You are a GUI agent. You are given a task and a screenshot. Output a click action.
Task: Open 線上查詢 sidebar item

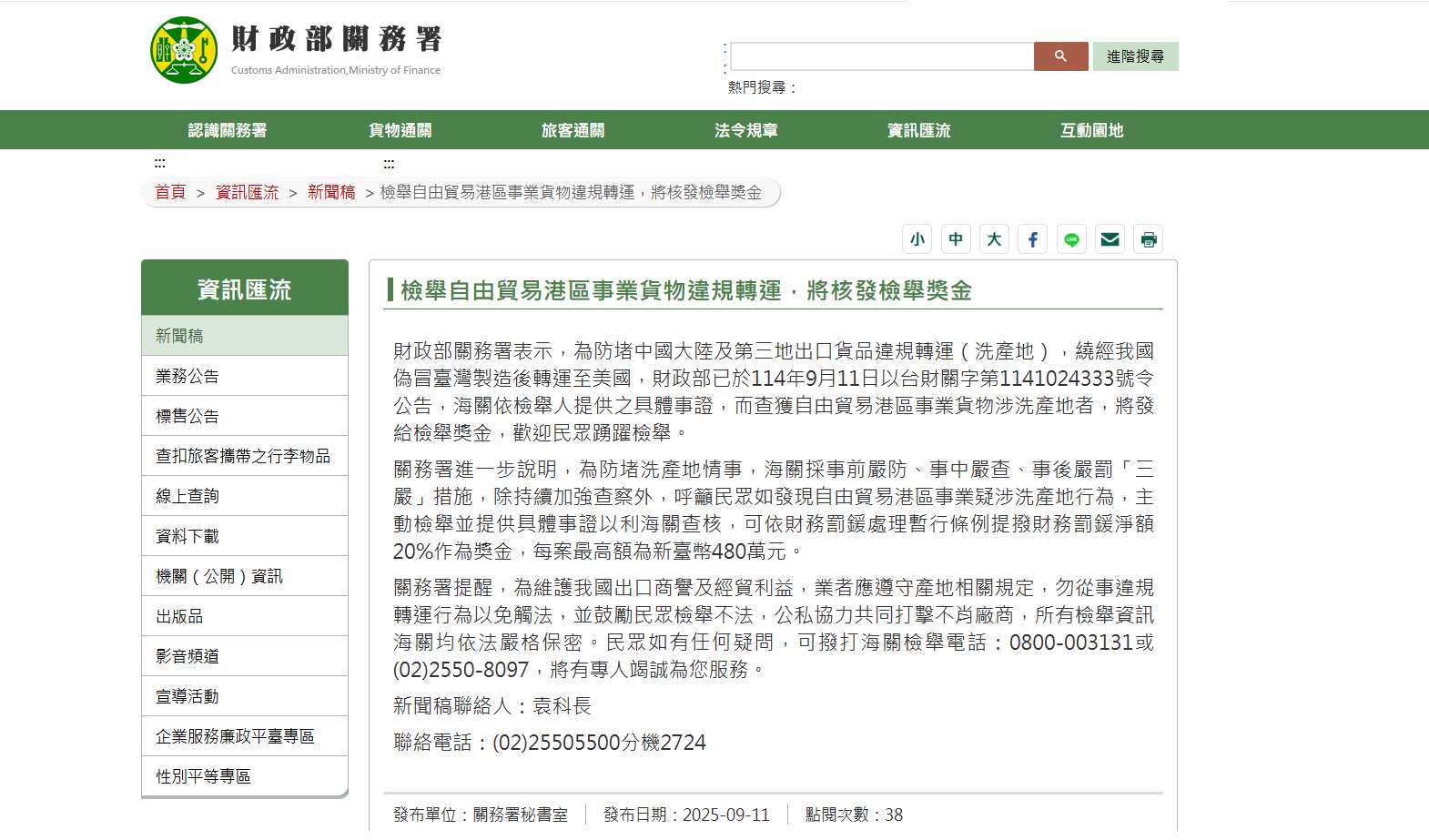click(245, 496)
